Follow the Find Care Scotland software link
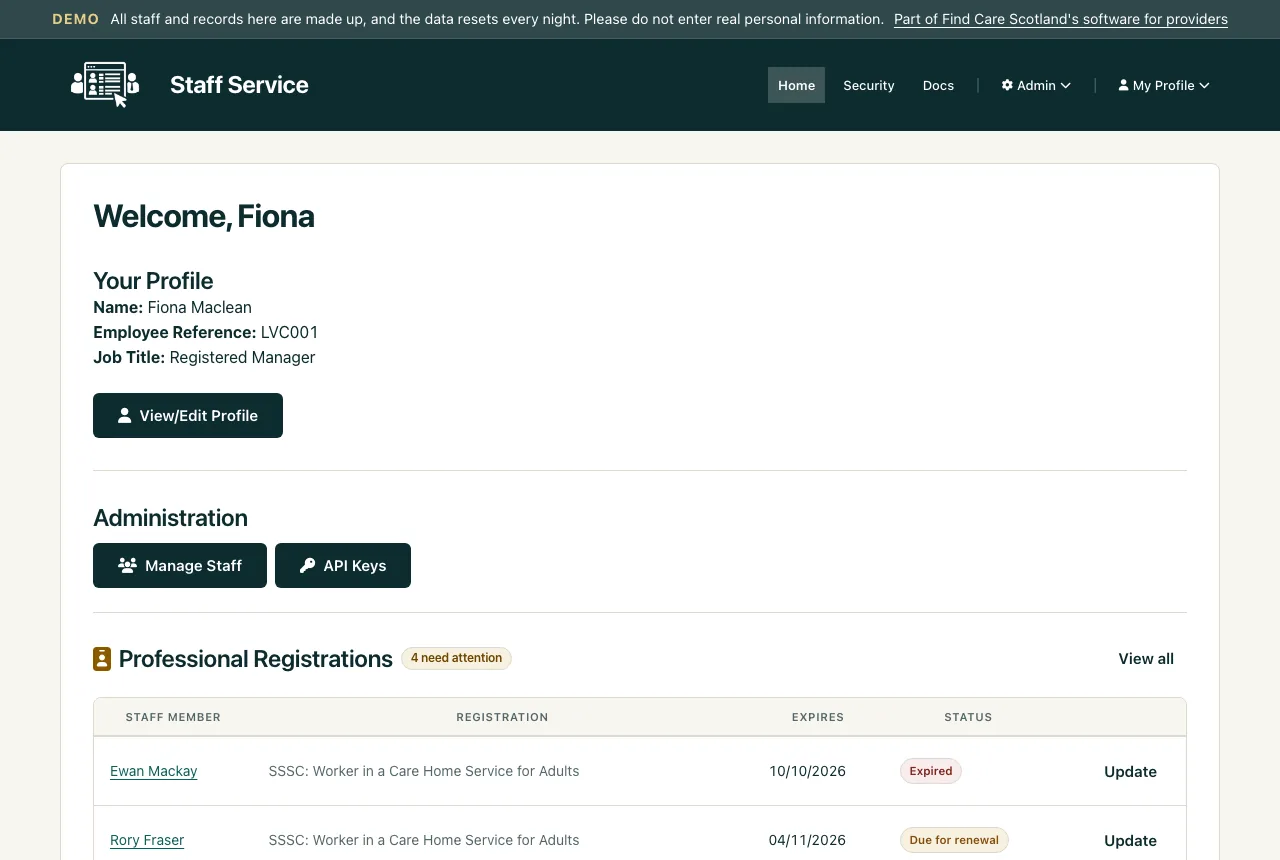Viewport: 1280px width, 860px height. (1061, 19)
